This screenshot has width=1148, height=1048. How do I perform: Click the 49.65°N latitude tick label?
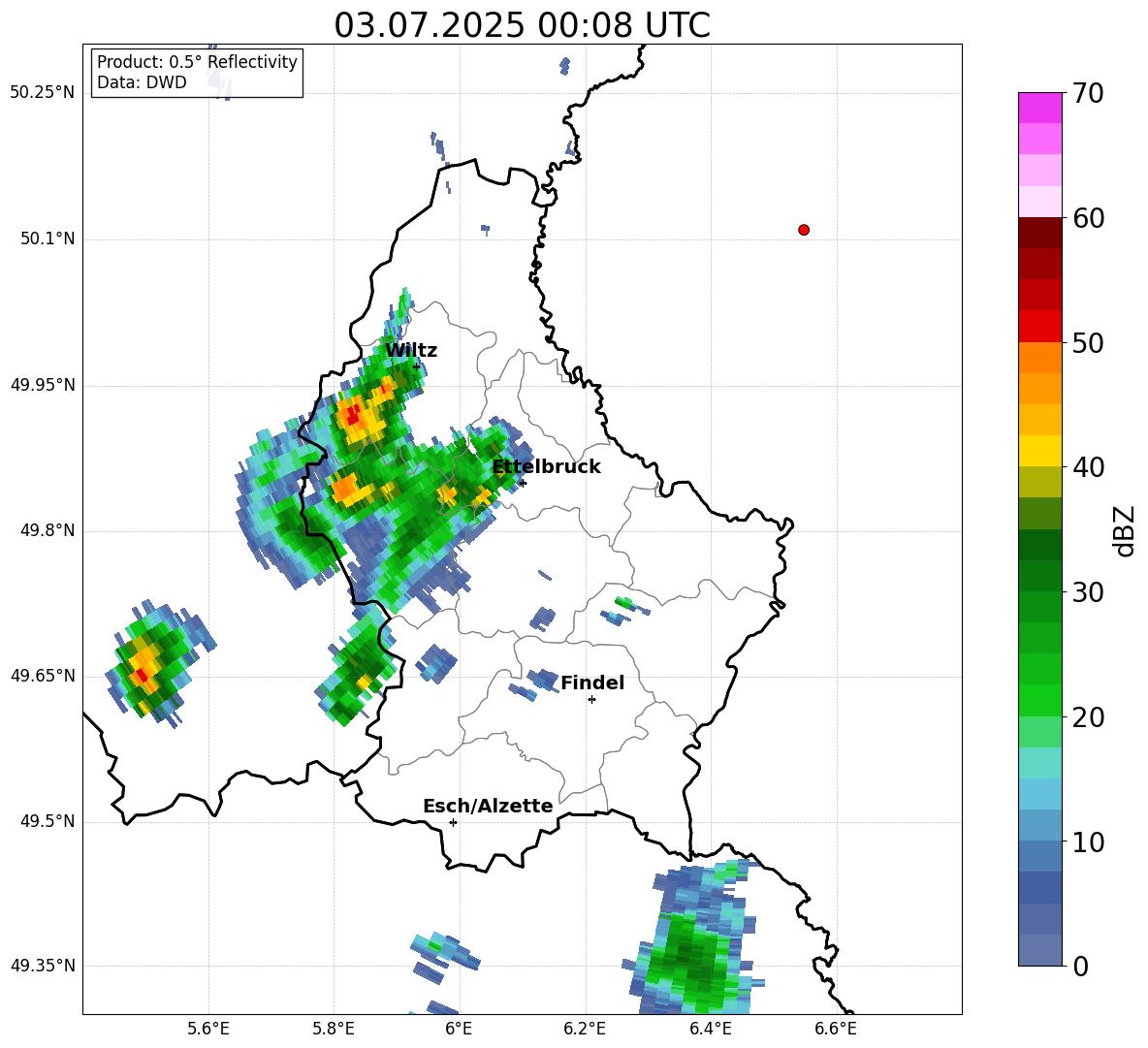(x=43, y=676)
